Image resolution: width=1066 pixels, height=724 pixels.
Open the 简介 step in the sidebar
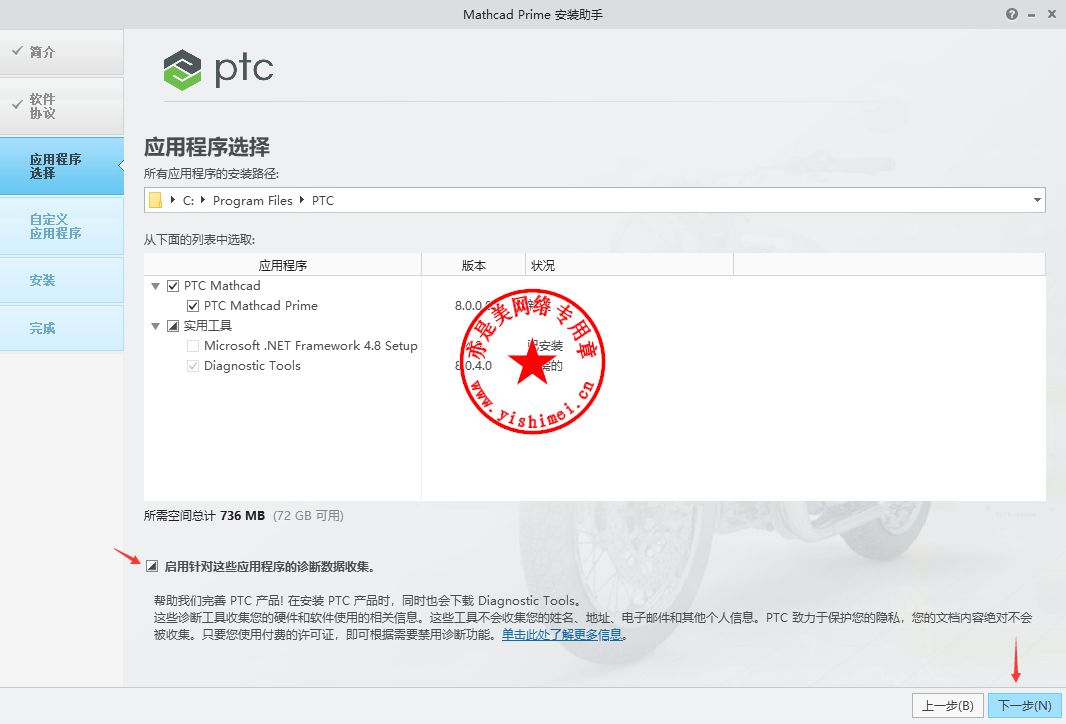[62, 52]
